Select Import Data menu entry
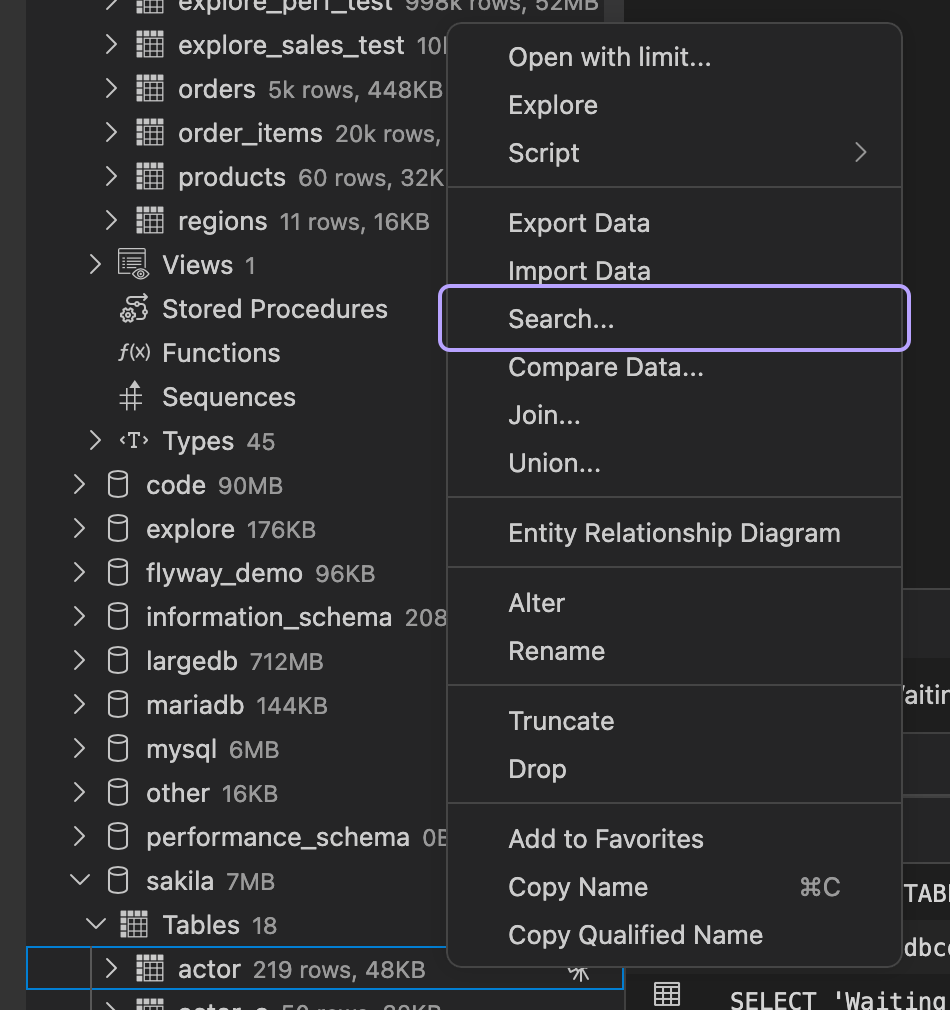The image size is (950, 1010). click(x=674, y=271)
